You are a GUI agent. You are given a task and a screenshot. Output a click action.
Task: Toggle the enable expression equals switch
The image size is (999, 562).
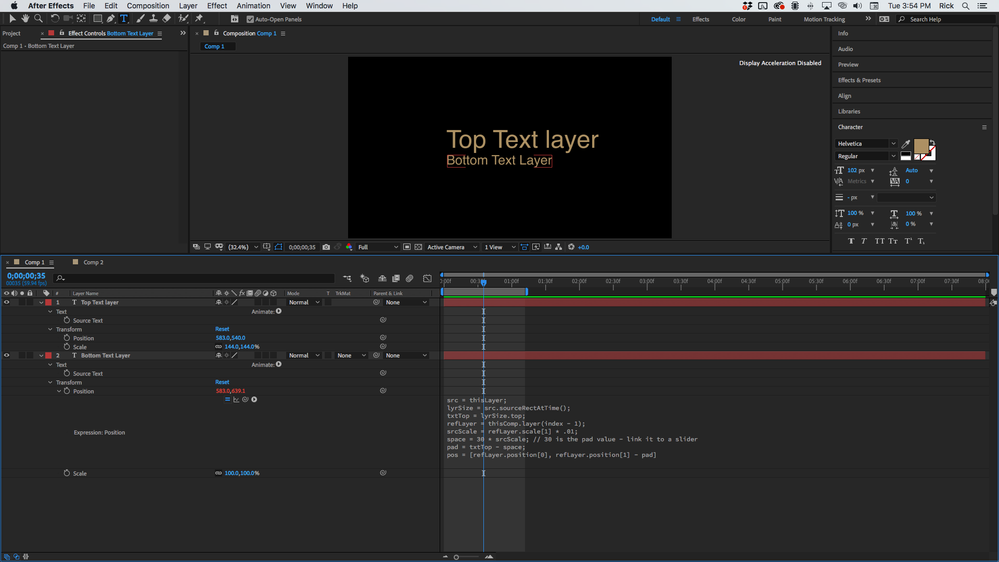[228, 400]
